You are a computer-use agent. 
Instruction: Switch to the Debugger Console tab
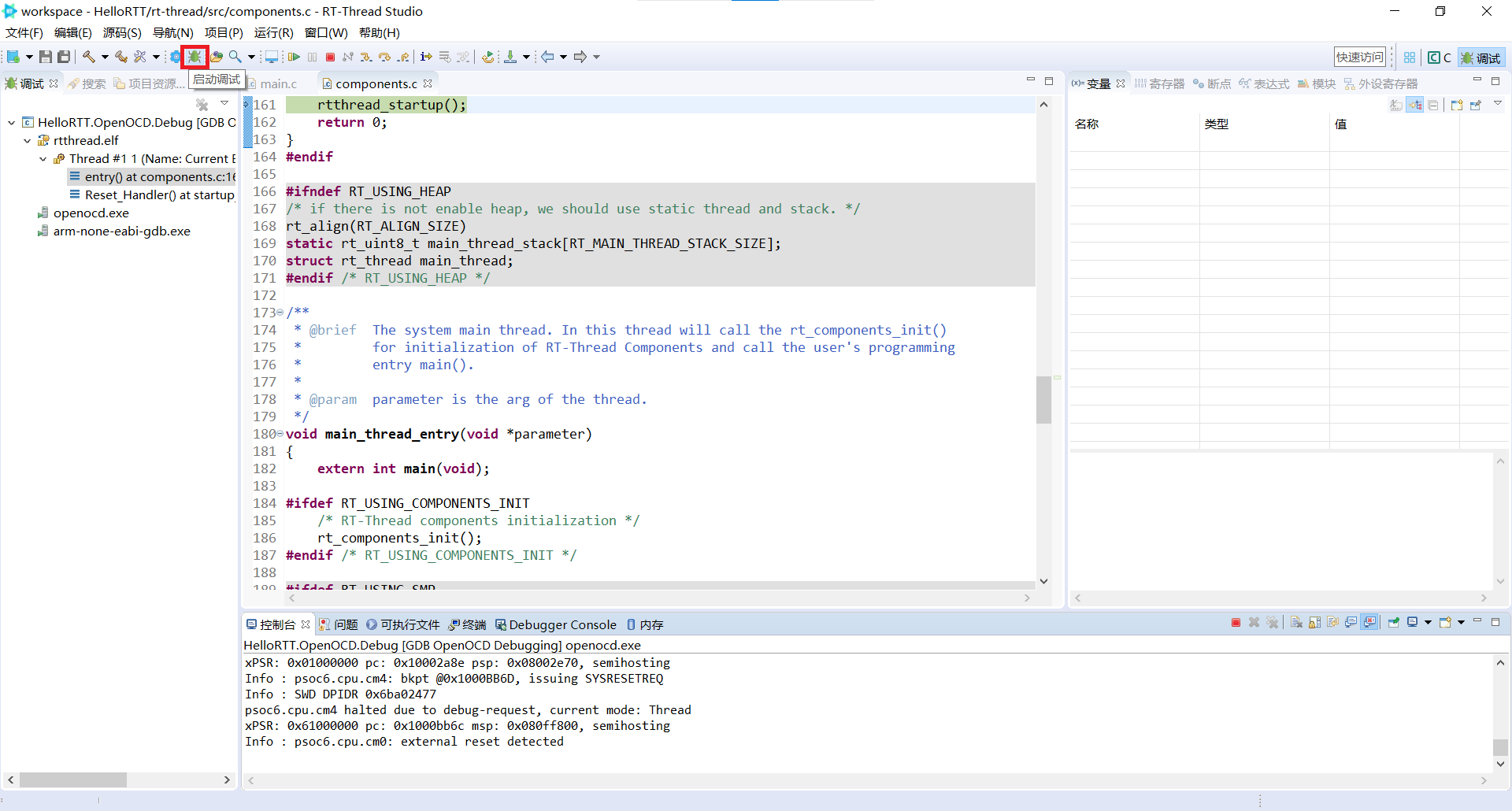[x=556, y=624]
